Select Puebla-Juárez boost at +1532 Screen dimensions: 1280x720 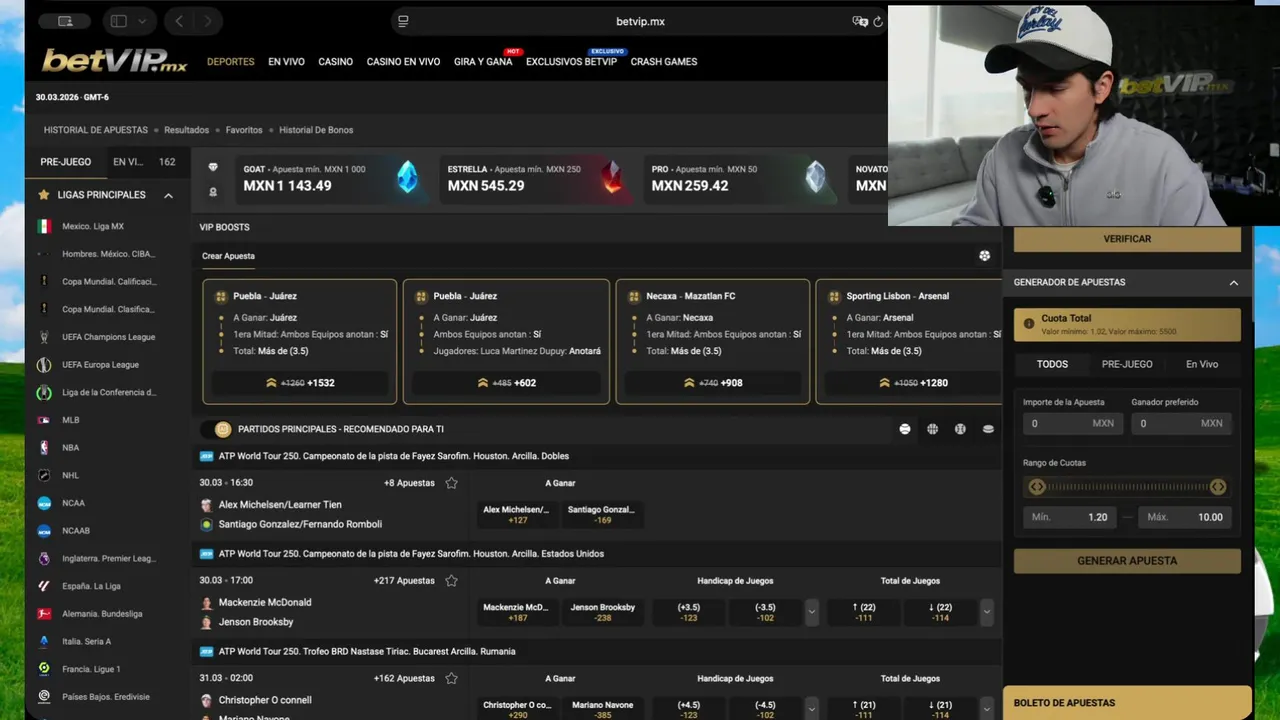point(300,383)
